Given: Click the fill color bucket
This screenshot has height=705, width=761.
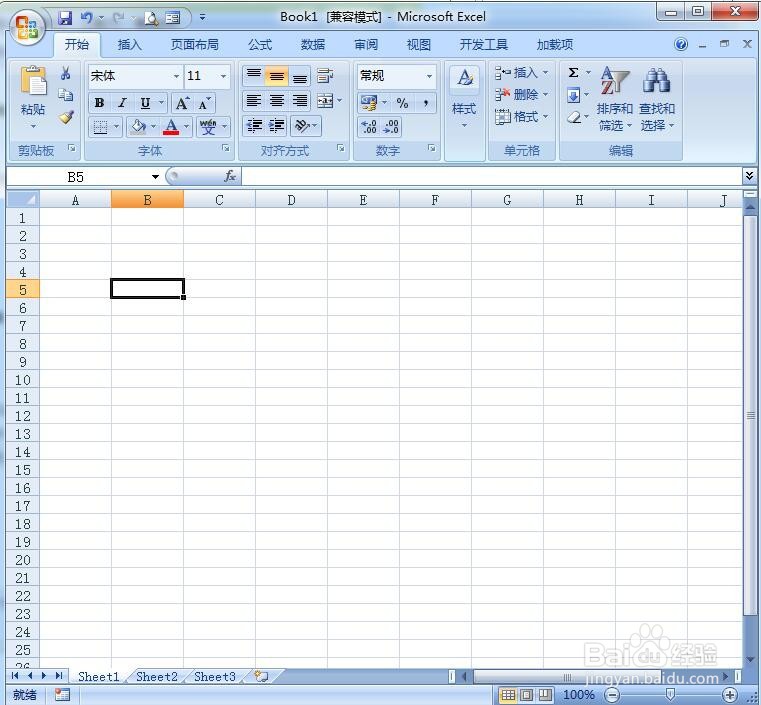Looking at the screenshot, I should tap(138, 127).
